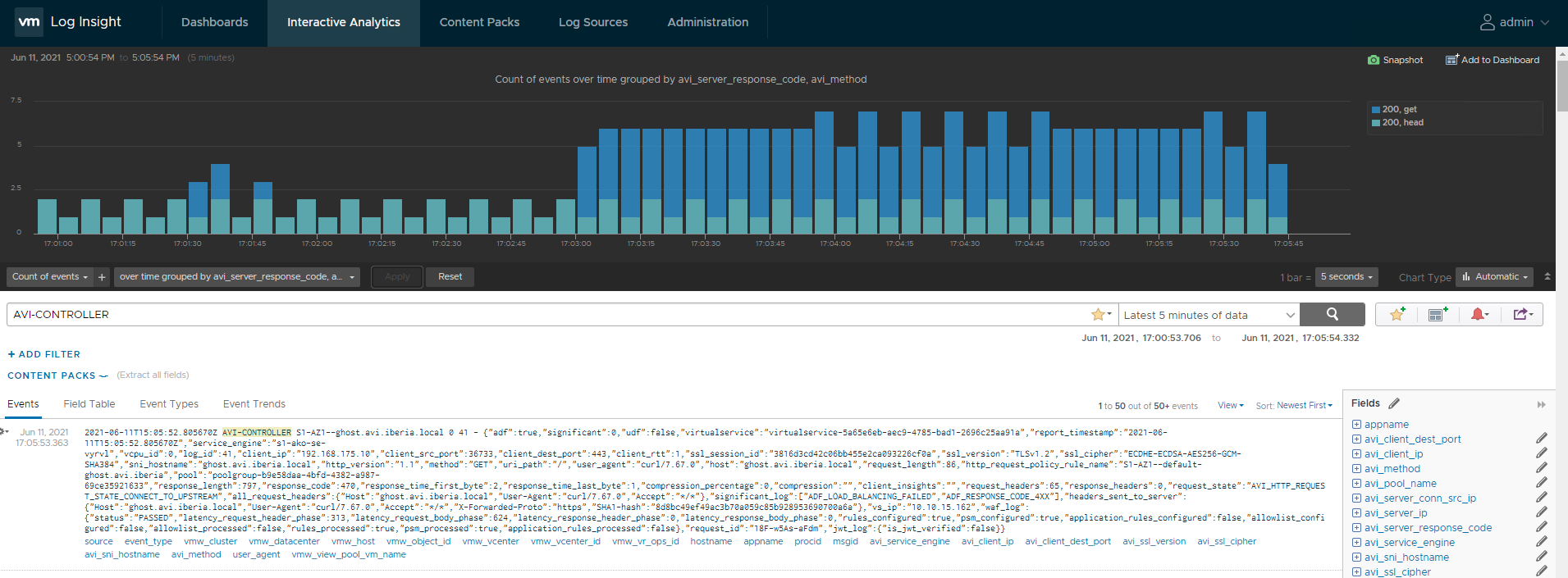Edit avi_pool_name field pencil
The image size is (1568, 578).
[1542, 482]
